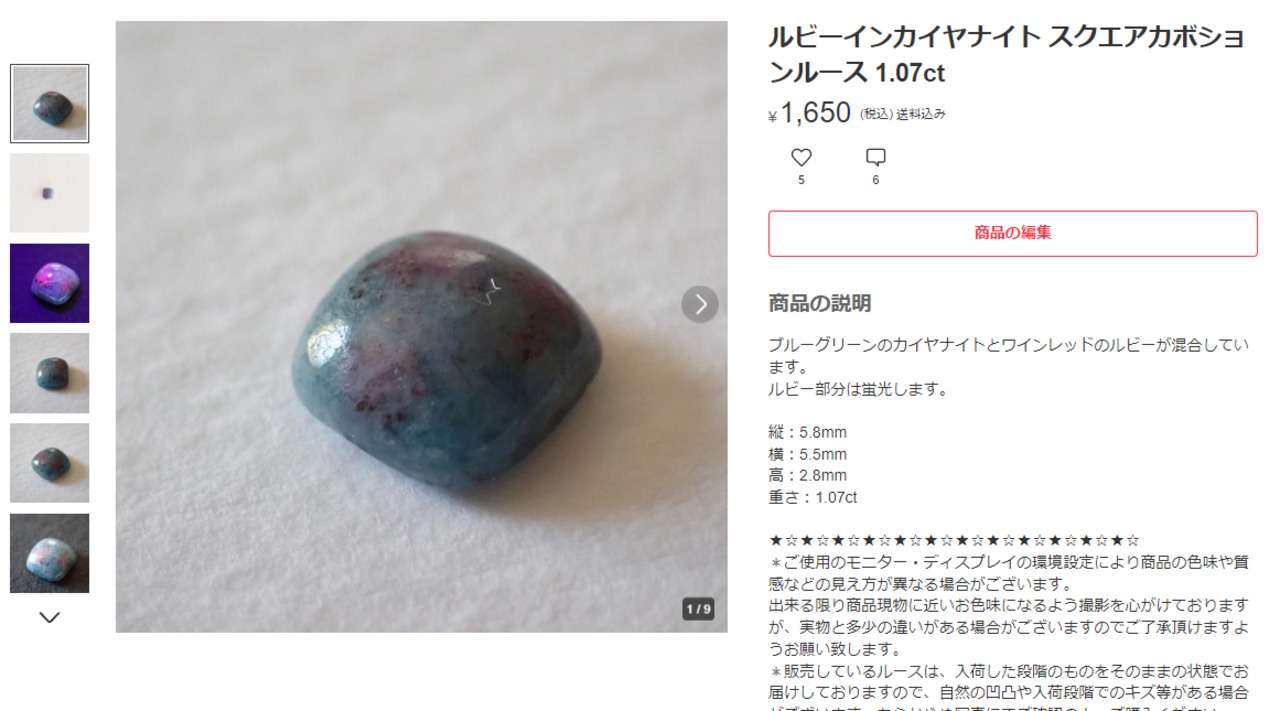The width and height of the screenshot is (1280, 711).
Task: Click the ¥1,650 price
Action: (x=809, y=113)
